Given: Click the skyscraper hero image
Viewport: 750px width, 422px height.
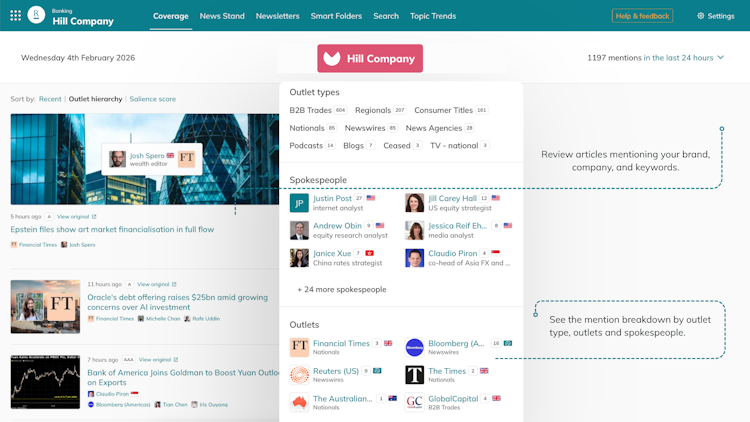Looking at the screenshot, I should [144, 159].
